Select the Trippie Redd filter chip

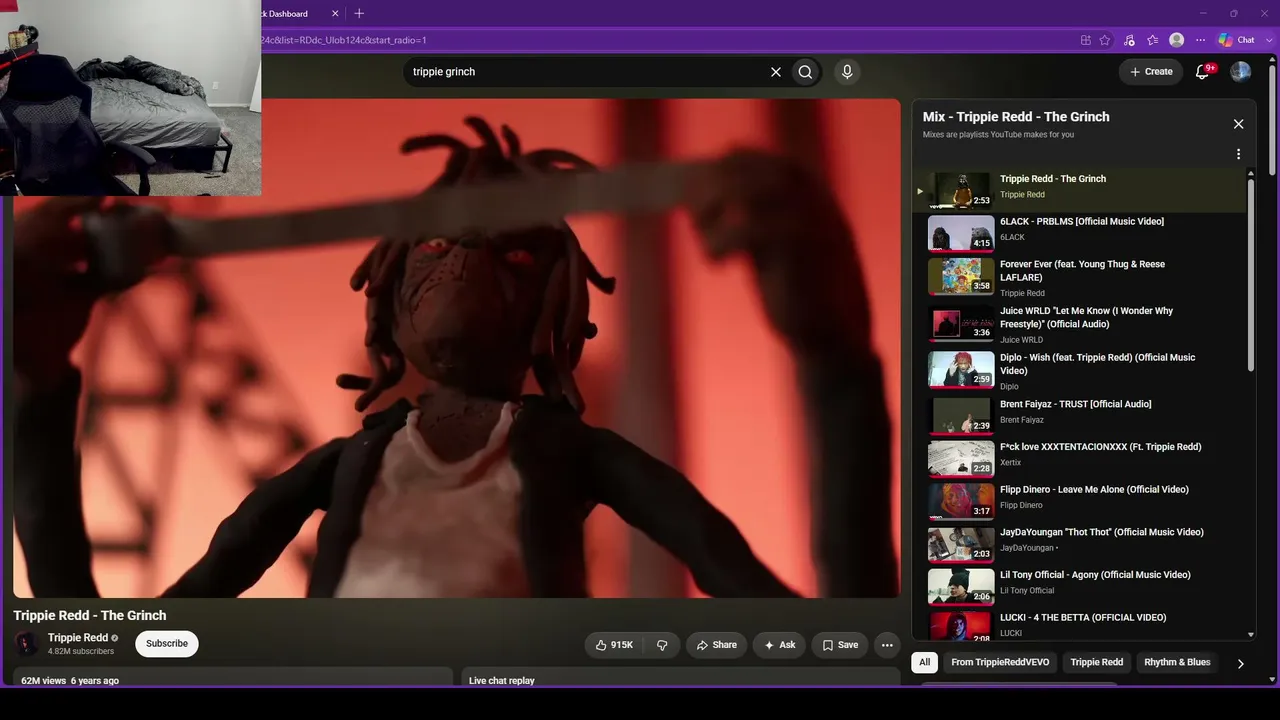1097,662
